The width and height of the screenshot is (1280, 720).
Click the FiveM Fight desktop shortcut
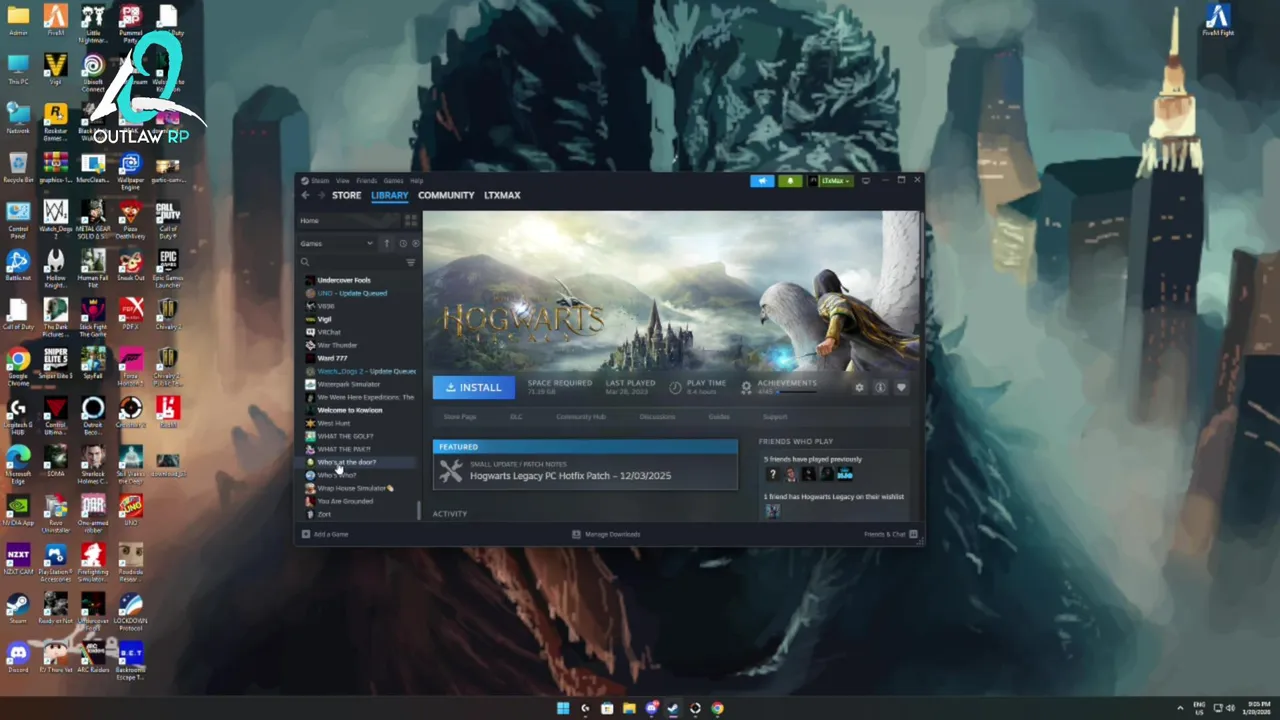(1217, 20)
